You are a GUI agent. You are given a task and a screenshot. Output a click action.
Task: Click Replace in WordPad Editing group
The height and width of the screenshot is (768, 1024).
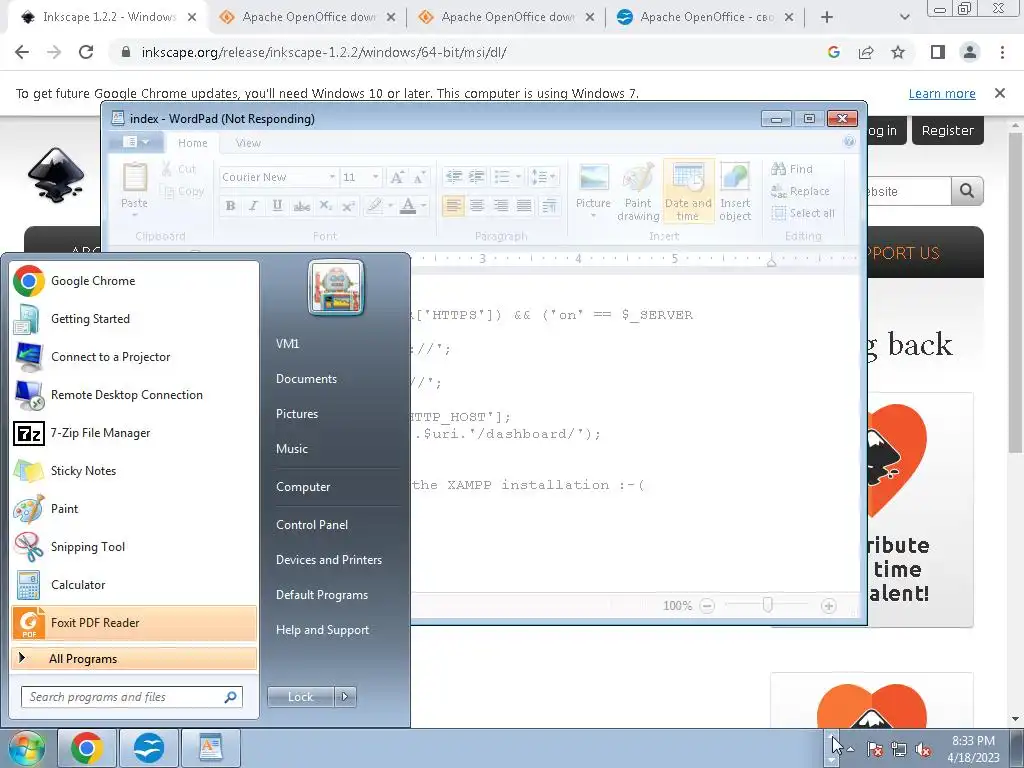(x=801, y=191)
